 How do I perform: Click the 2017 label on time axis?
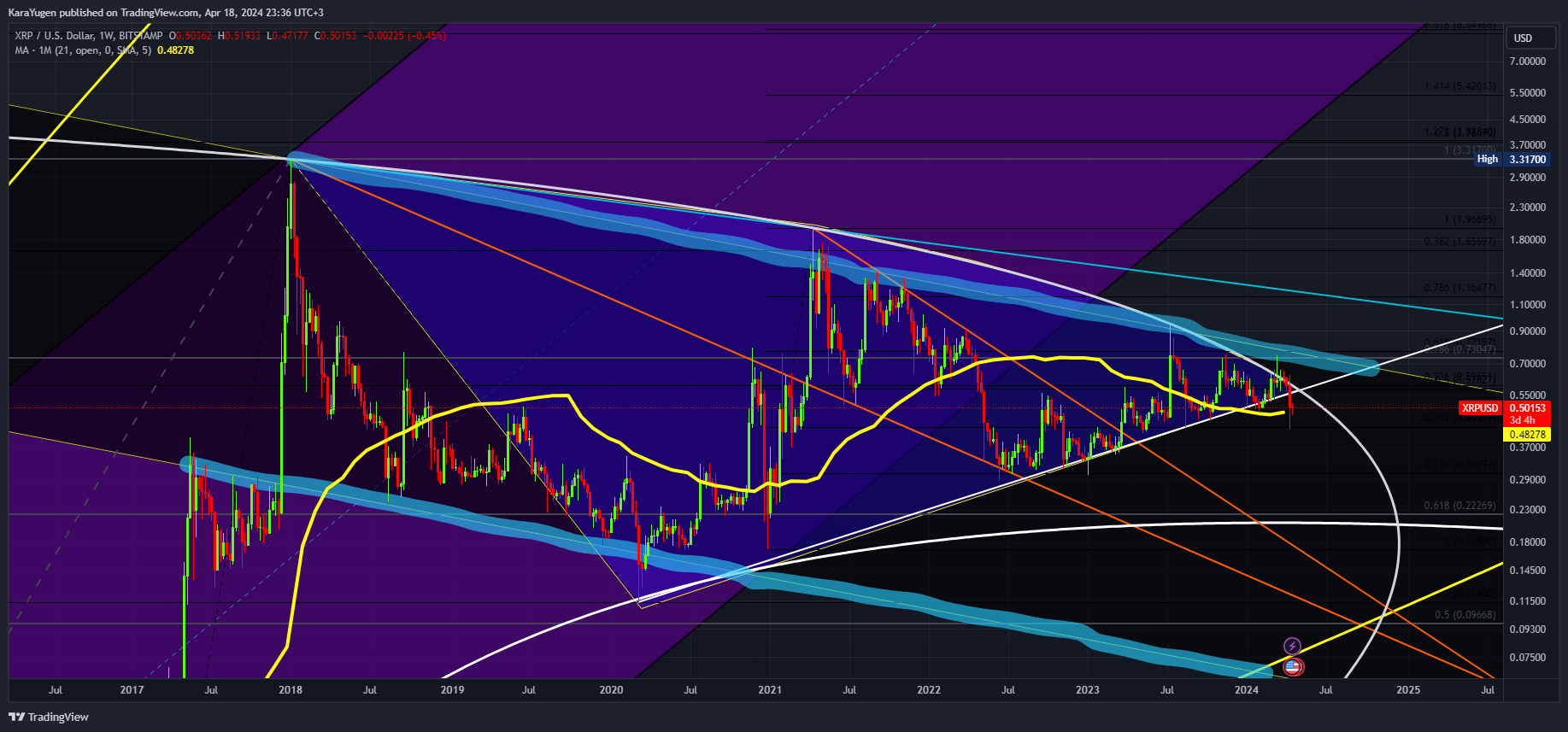pyautogui.click(x=132, y=690)
